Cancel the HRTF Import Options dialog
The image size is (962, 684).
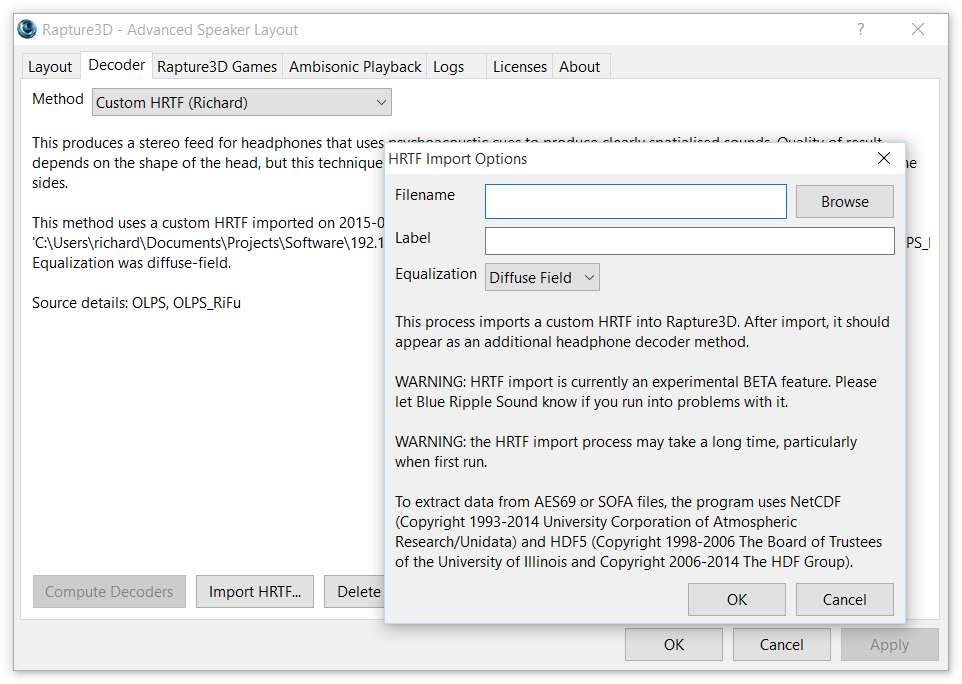tap(845, 599)
